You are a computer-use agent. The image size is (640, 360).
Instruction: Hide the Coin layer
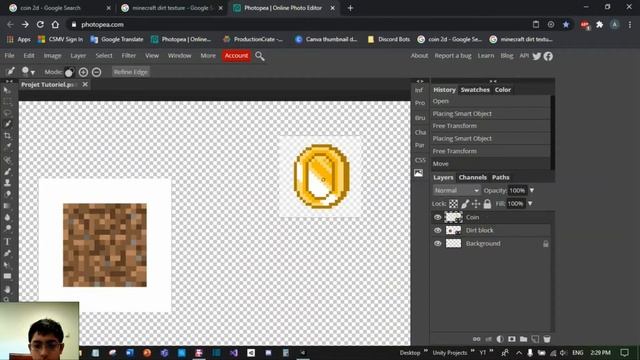pos(438,217)
